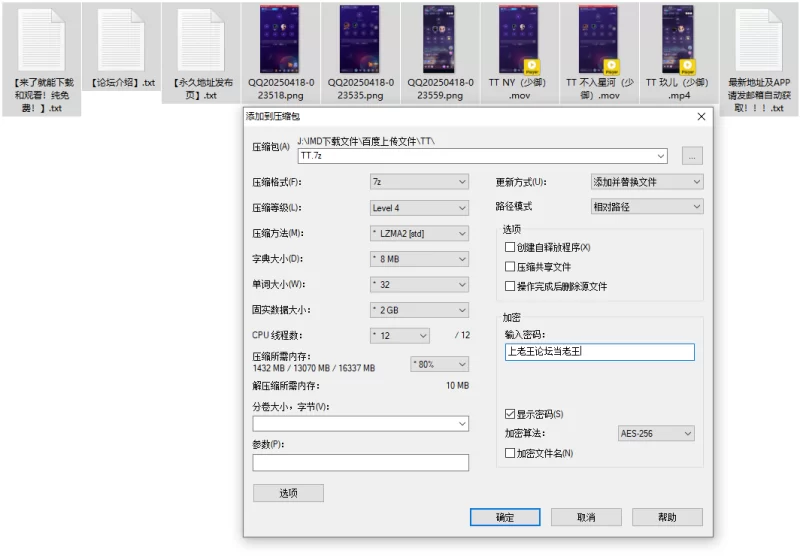This screenshot has width=800, height=560.
Task: Click the 输入密码 text field
Action: [x=599, y=352]
